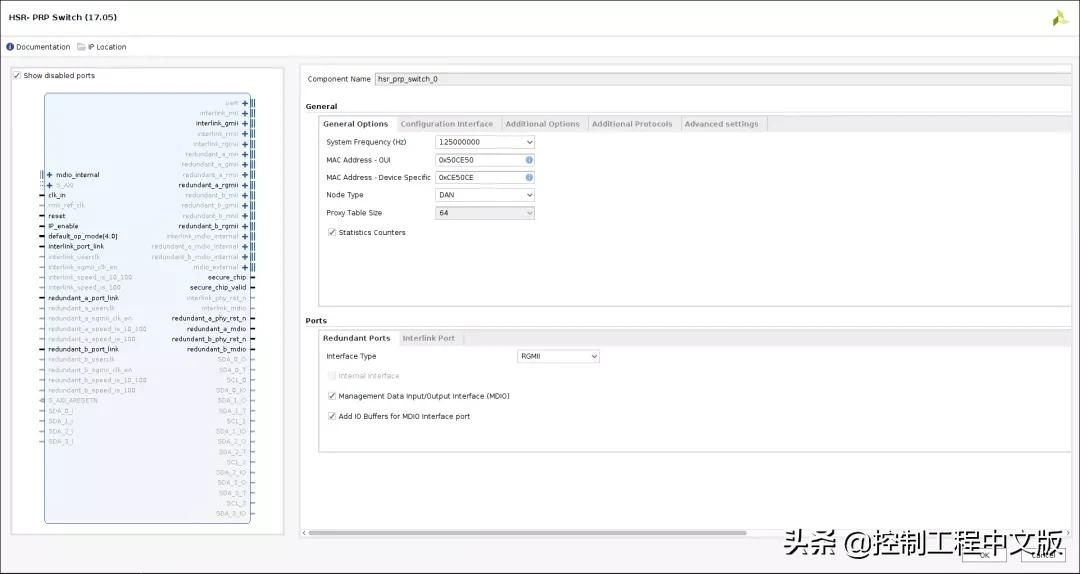Click the IP Location folder icon

coord(81,47)
